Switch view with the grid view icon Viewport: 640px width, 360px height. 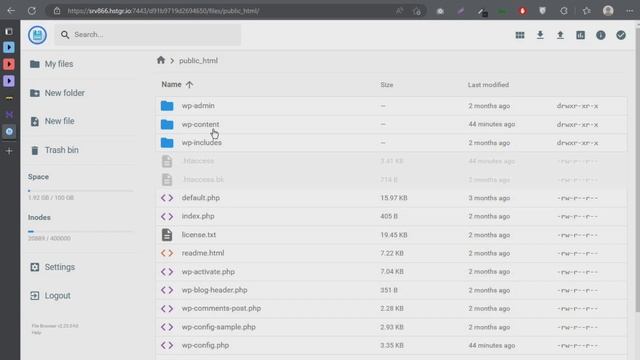520,35
